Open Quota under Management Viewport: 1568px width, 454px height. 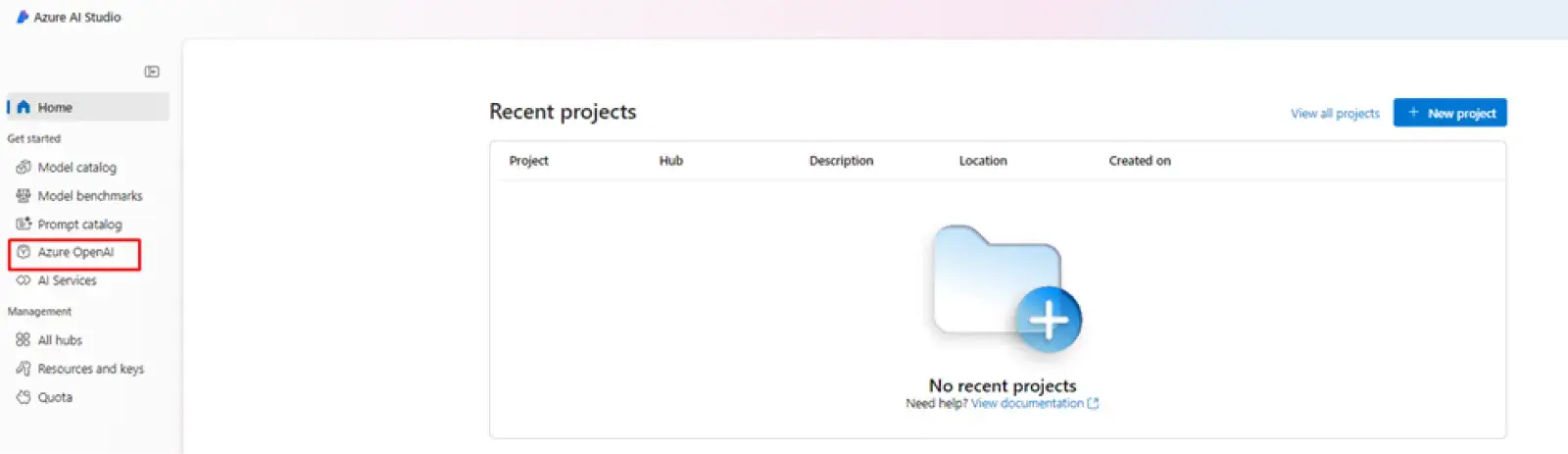click(x=55, y=397)
